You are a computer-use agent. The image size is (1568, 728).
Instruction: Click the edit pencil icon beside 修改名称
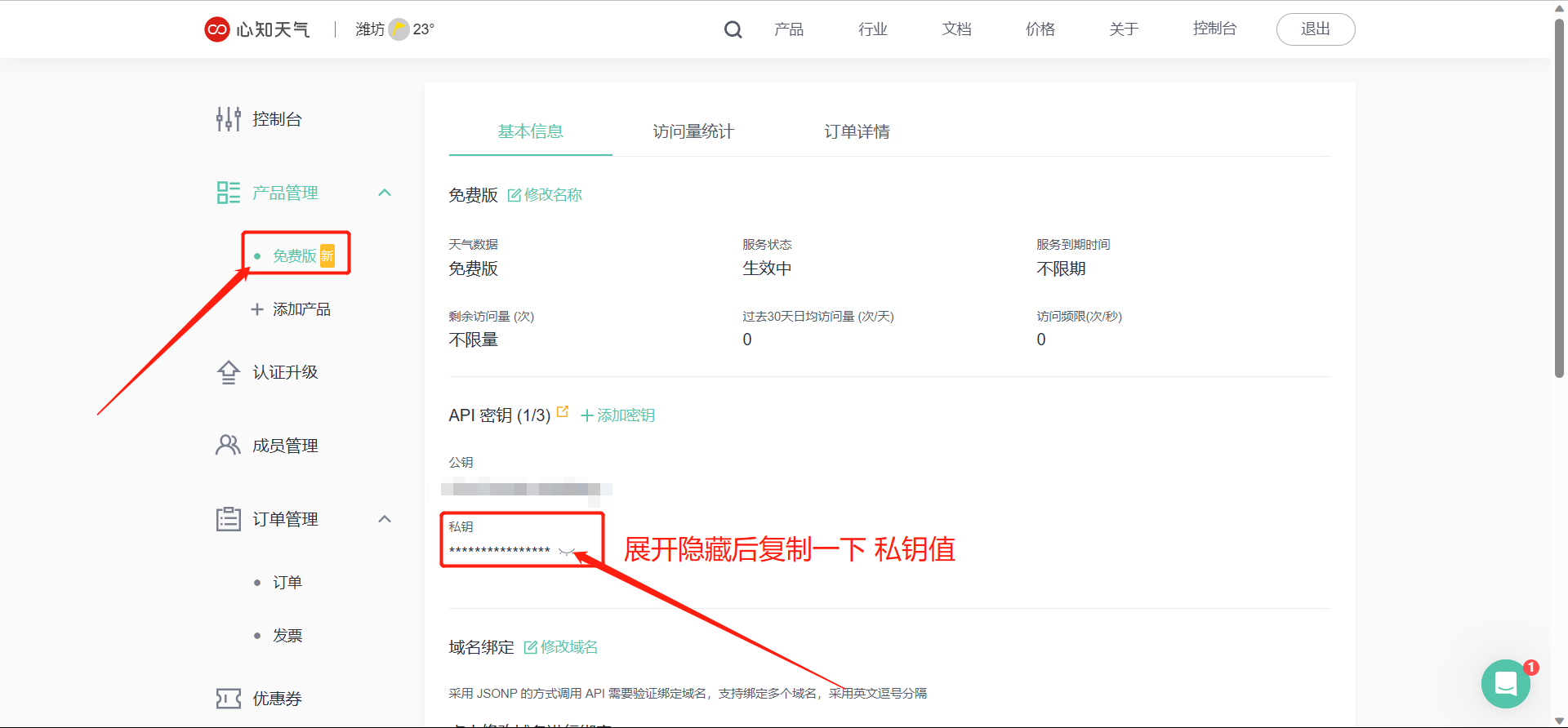point(514,195)
